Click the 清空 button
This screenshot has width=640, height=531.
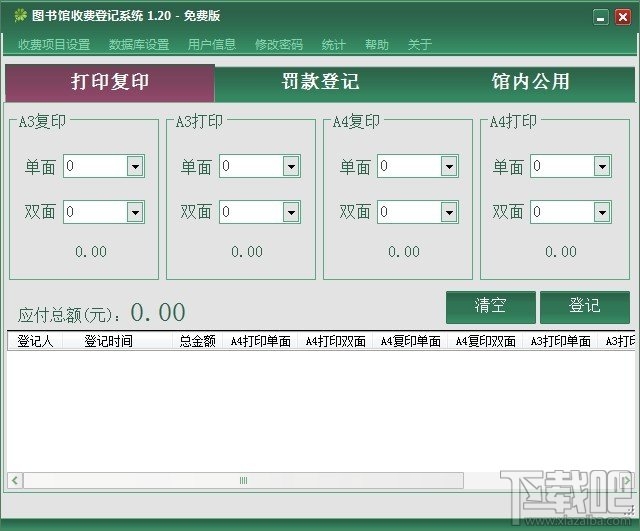pyautogui.click(x=491, y=307)
